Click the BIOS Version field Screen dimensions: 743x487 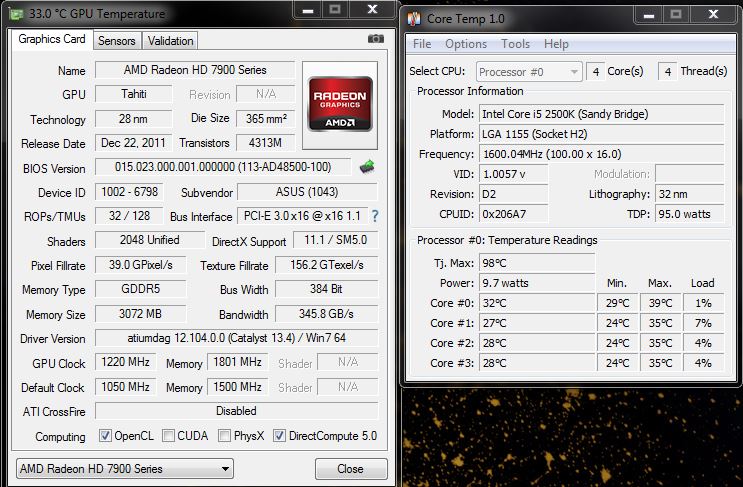[x=223, y=167]
